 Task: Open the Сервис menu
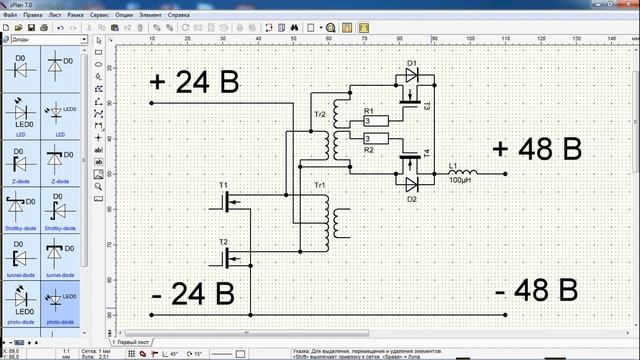99,15
